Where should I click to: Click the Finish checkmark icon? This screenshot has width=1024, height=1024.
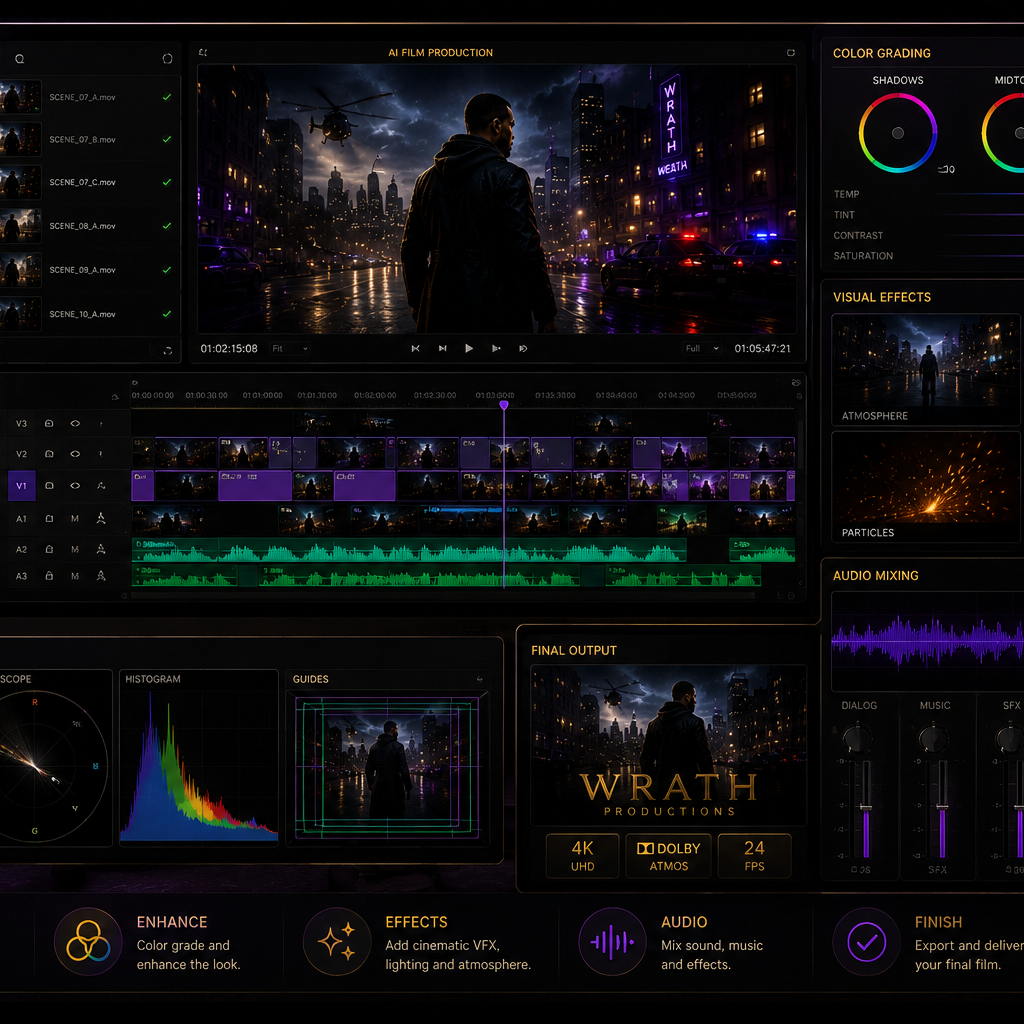(867, 942)
